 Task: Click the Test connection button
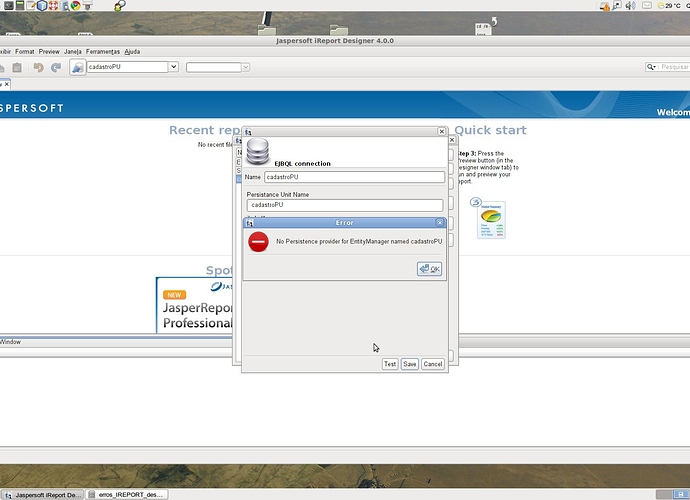click(x=390, y=364)
